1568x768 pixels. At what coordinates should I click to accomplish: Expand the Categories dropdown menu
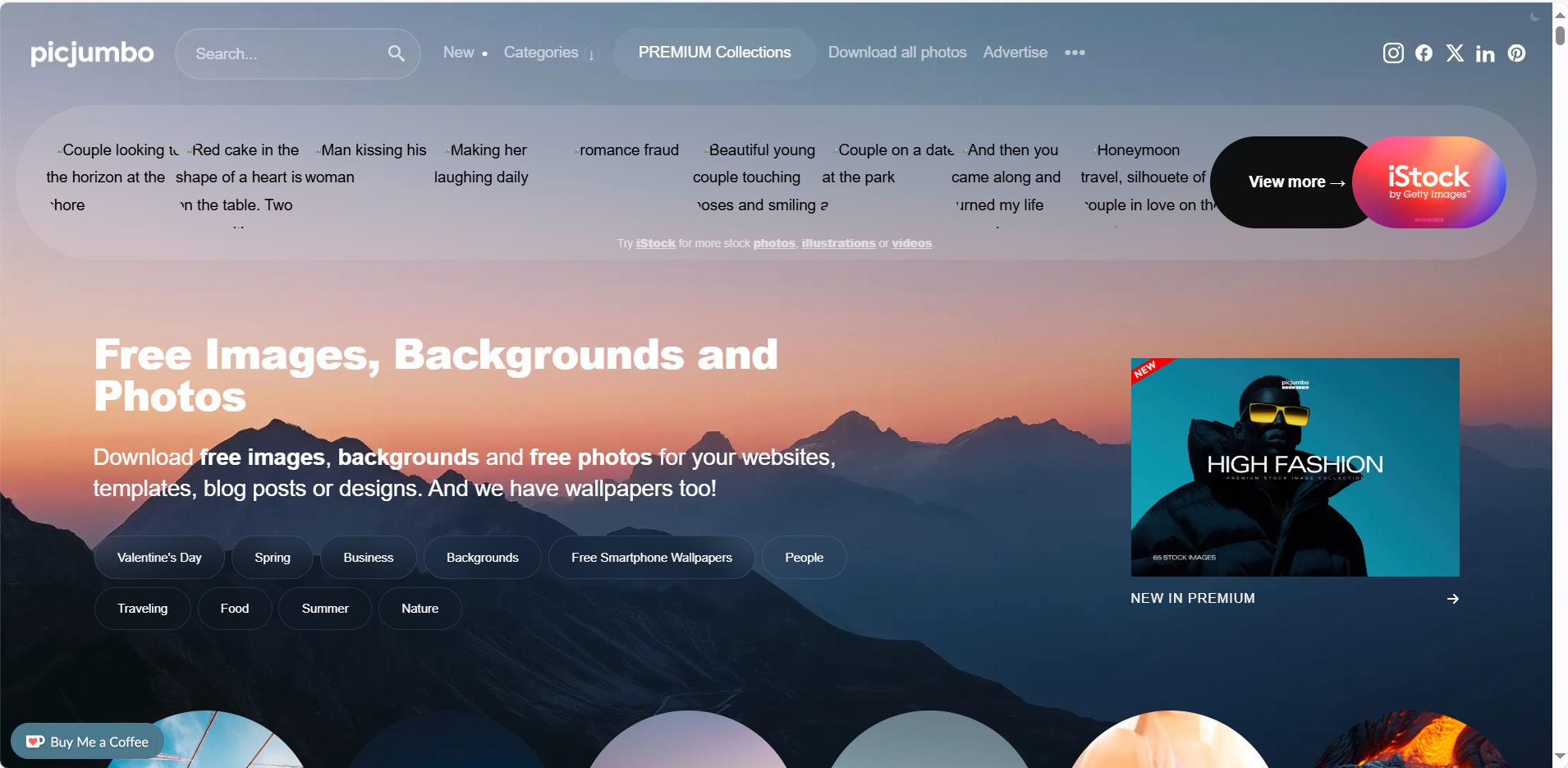click(550, 53)
